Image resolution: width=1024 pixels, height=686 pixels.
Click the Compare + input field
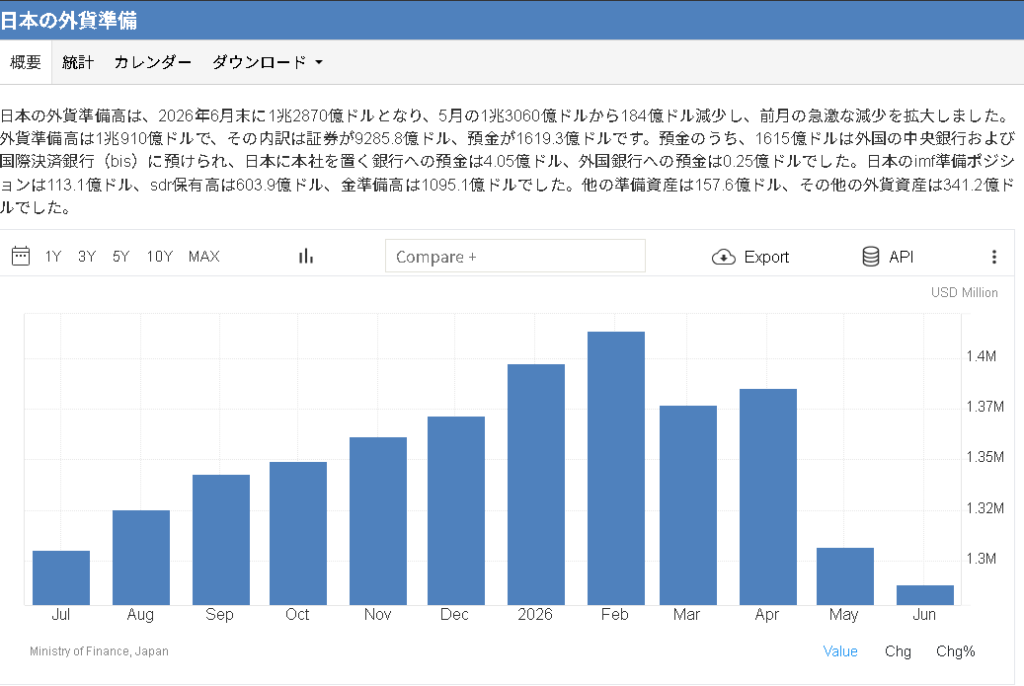(x=515, y=256)
